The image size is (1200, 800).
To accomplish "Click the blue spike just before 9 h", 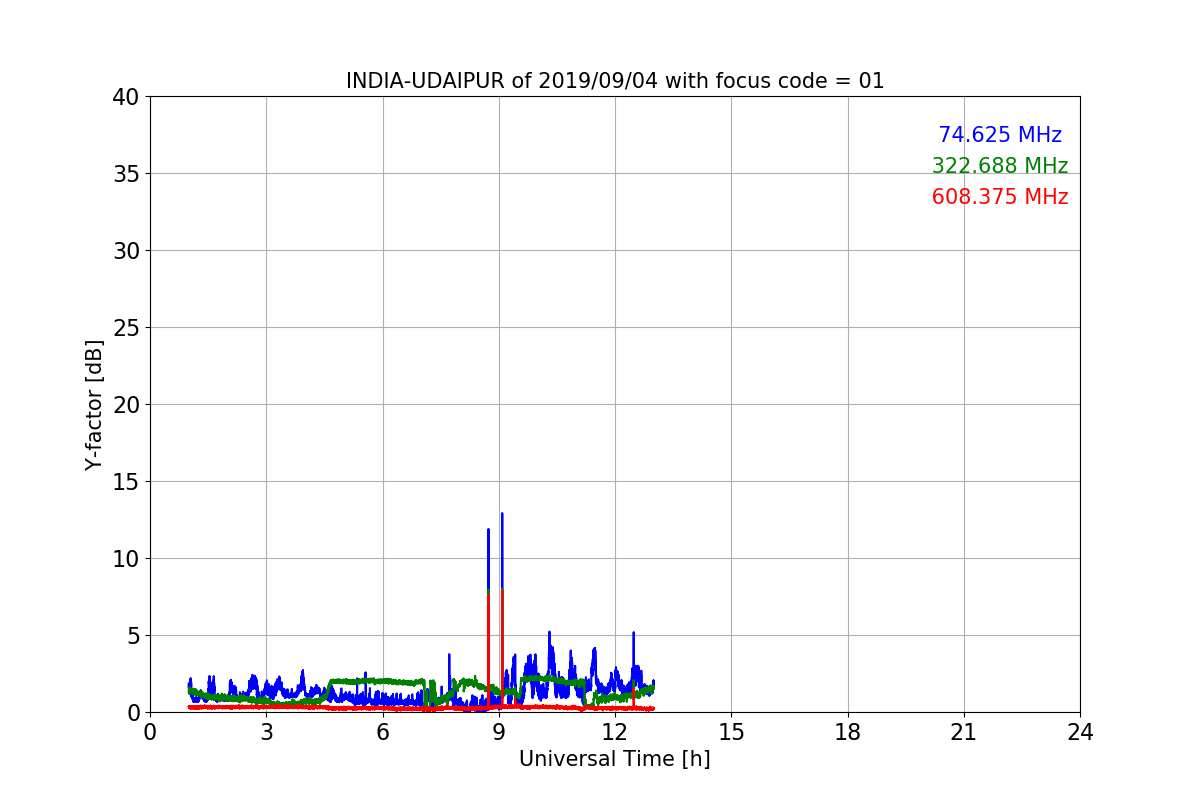I will pyautogui.click(x=488, y=560).
